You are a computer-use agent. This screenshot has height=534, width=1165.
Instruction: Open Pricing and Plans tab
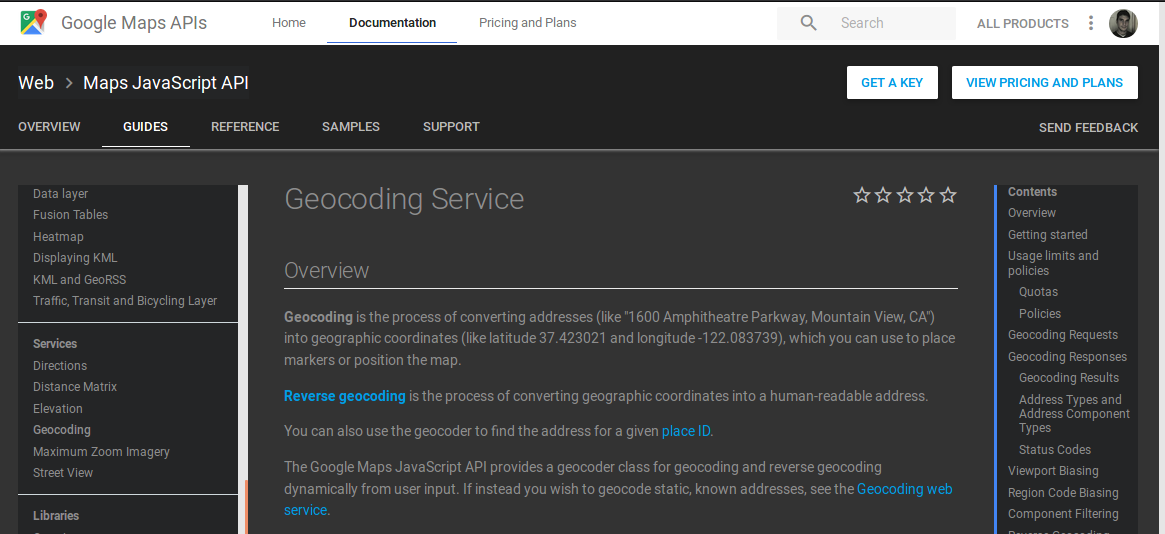click(528, 23)
